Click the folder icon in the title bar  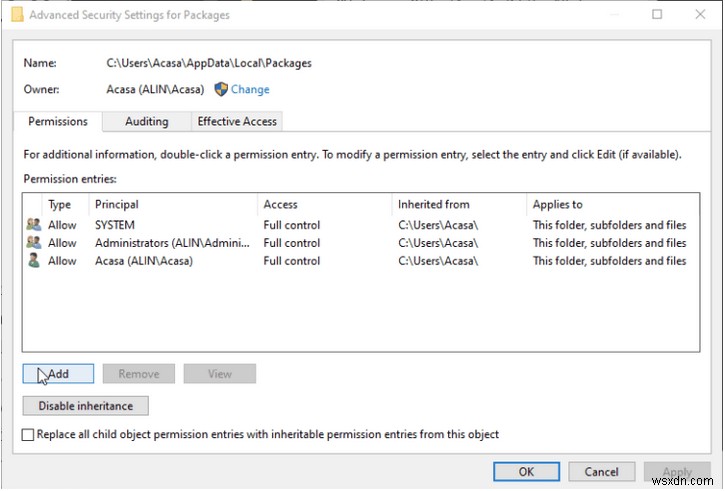click(x=15, y=15)
